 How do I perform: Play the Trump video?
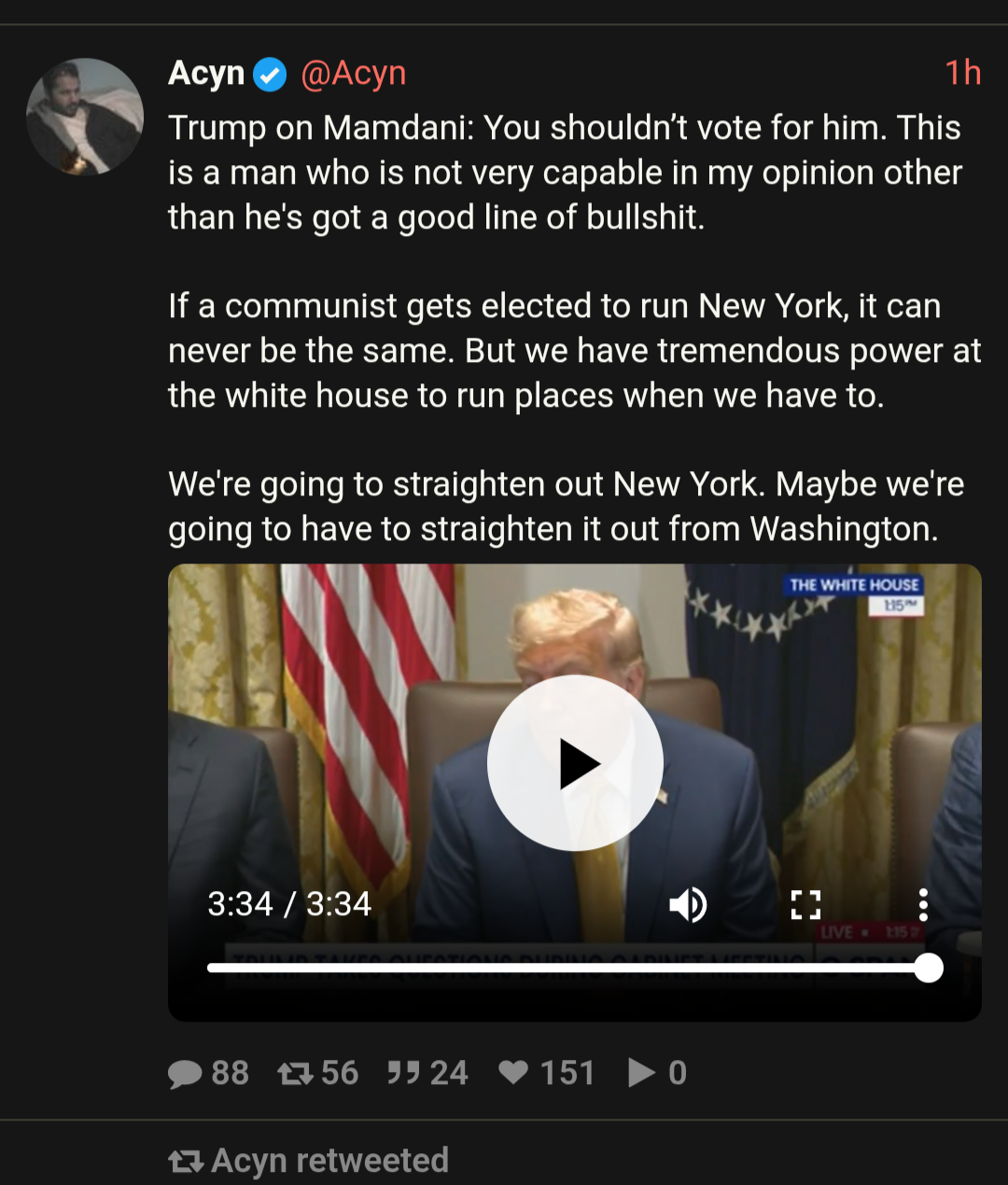(575, 763)
